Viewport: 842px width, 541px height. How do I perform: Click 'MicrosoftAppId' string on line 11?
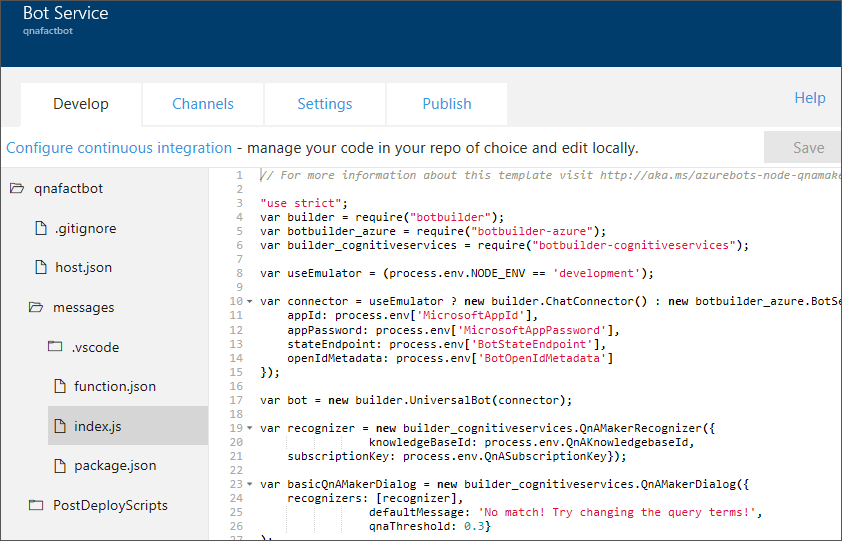pyautogui.click(x=471, y=315)
